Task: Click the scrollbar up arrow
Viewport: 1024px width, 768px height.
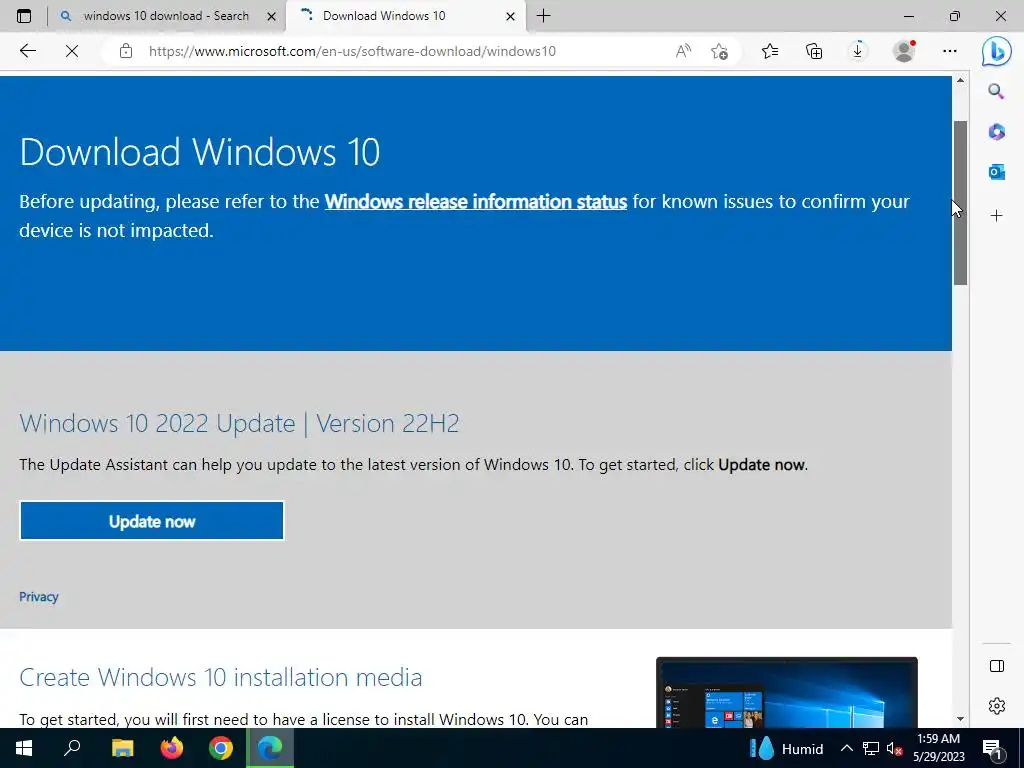Action: click(960, 80)
